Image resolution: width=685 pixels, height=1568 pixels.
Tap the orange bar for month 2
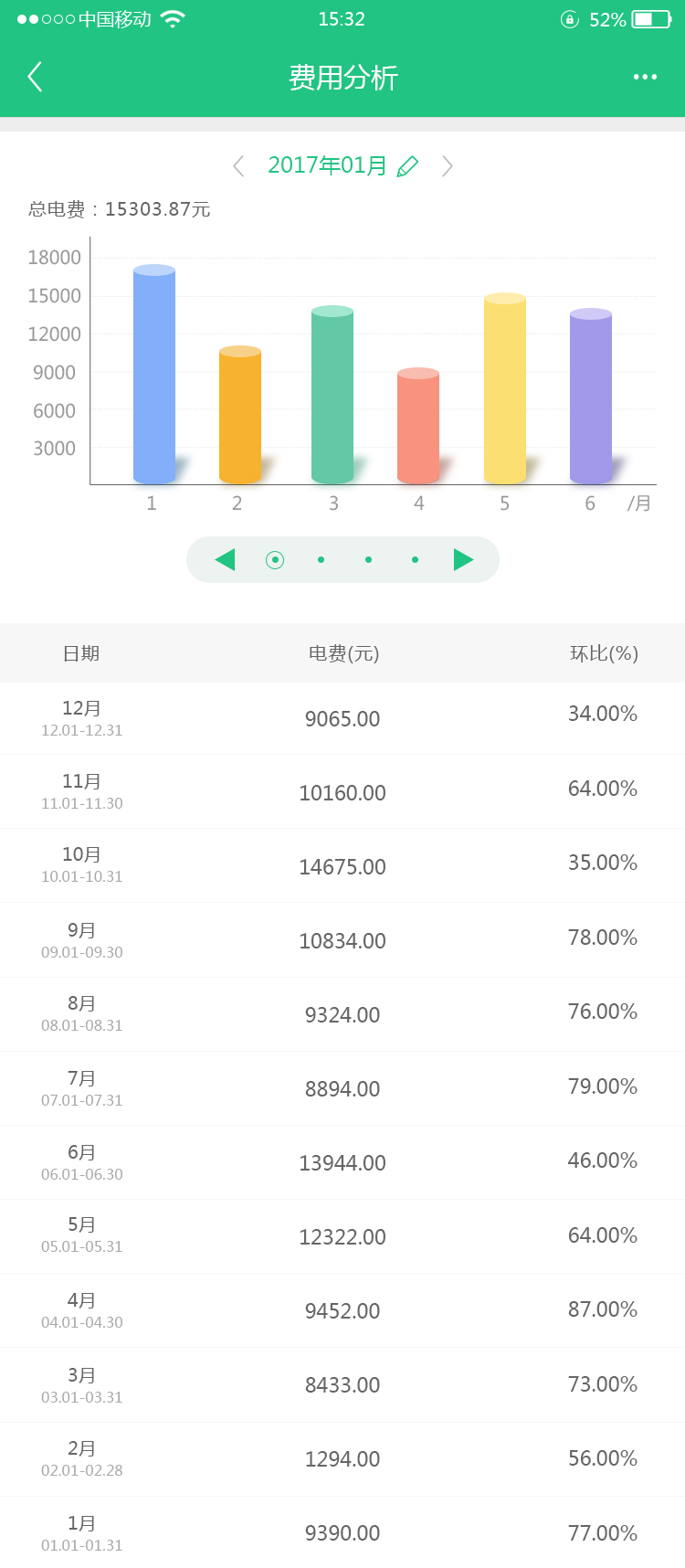pos(240,416)
